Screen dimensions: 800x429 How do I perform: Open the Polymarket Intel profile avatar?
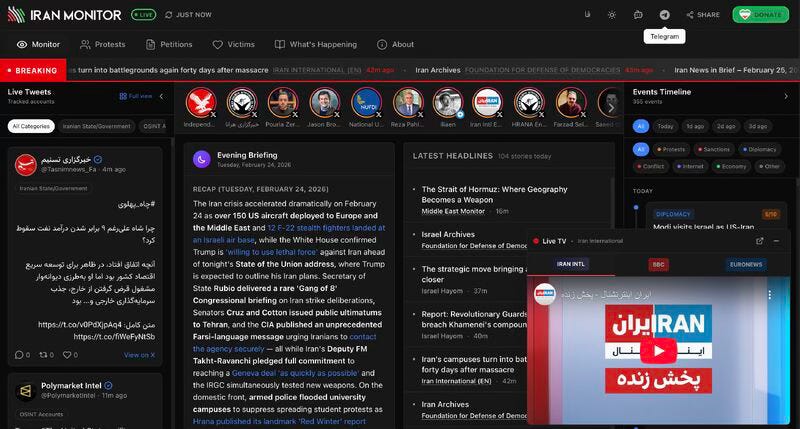coord(26,391)
